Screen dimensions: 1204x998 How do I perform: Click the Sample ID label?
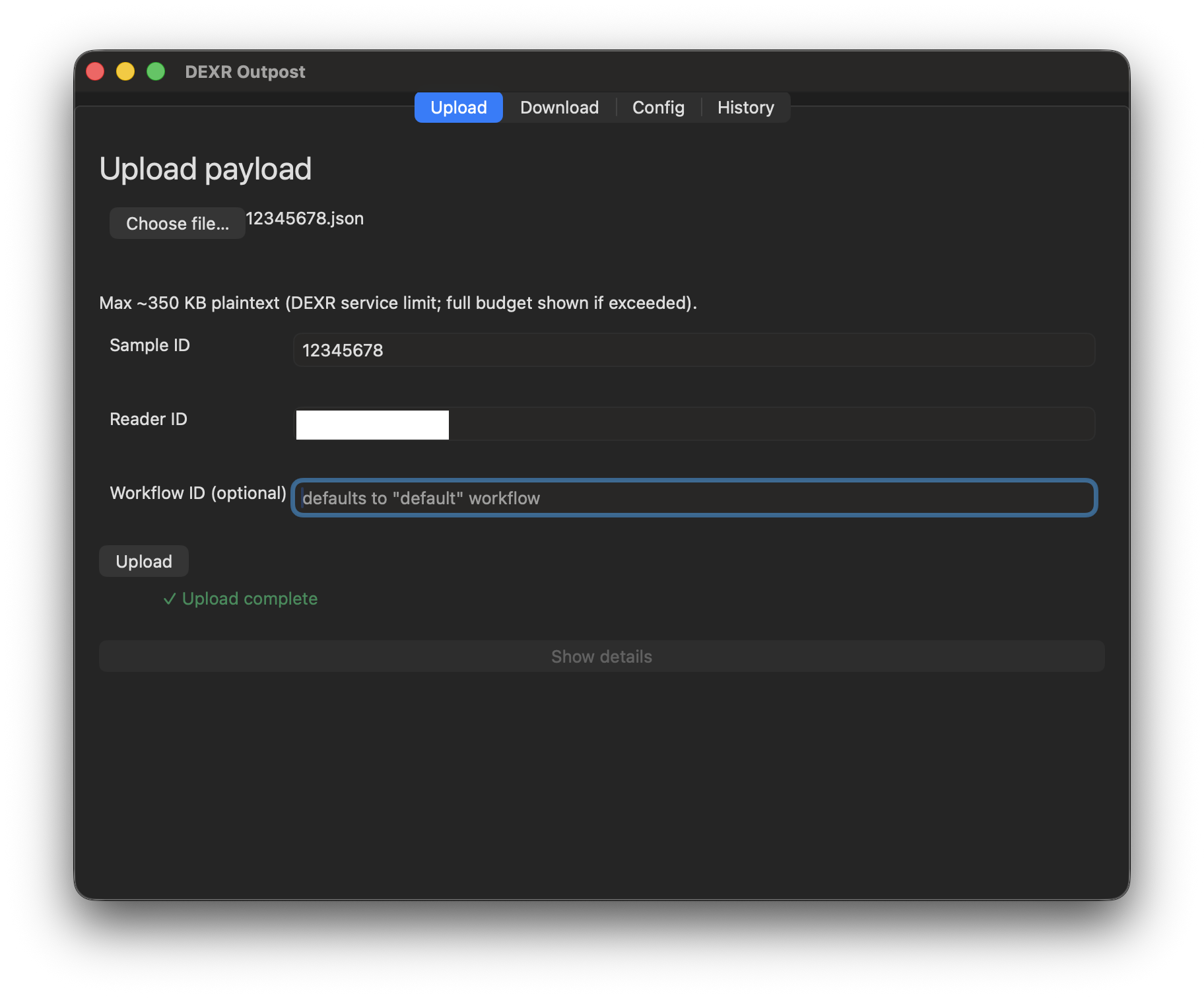(150, 345)
